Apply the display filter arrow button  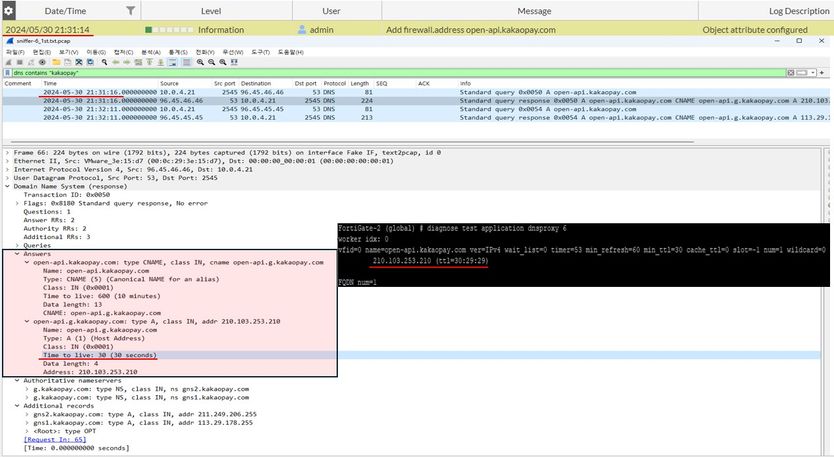click(802, 72)
